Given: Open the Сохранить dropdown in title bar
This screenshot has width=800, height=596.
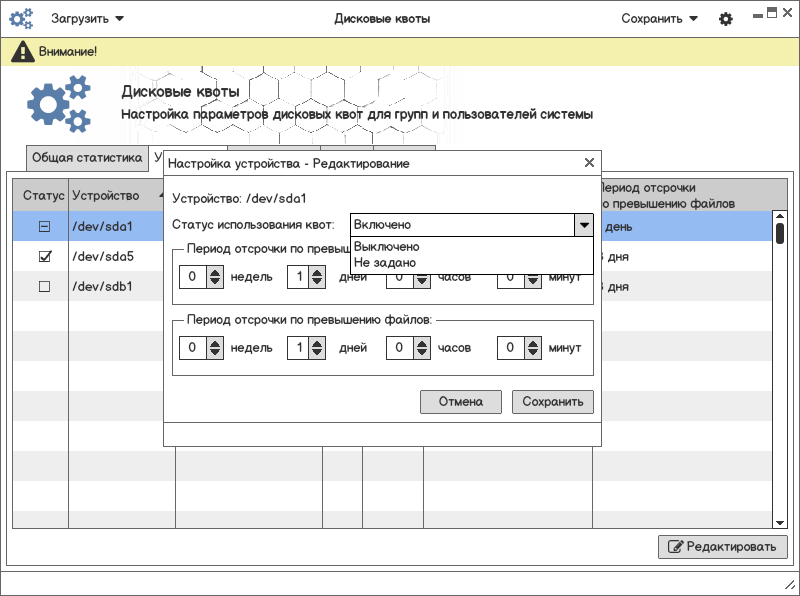Looking at the screenshot, I should coord(659,19).
